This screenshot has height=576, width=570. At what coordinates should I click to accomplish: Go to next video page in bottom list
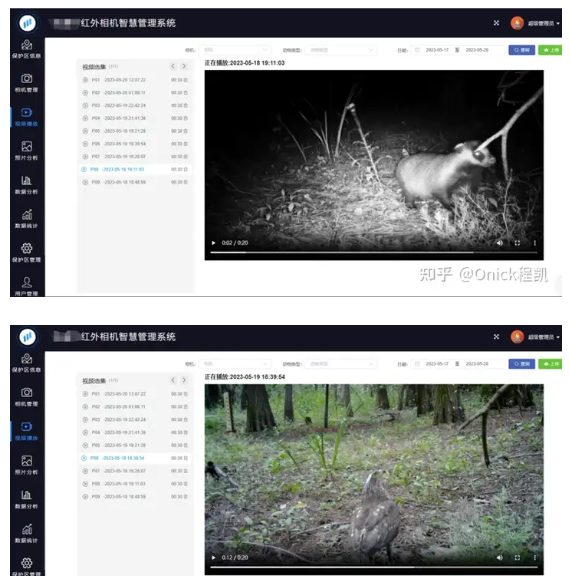(184, 380)
